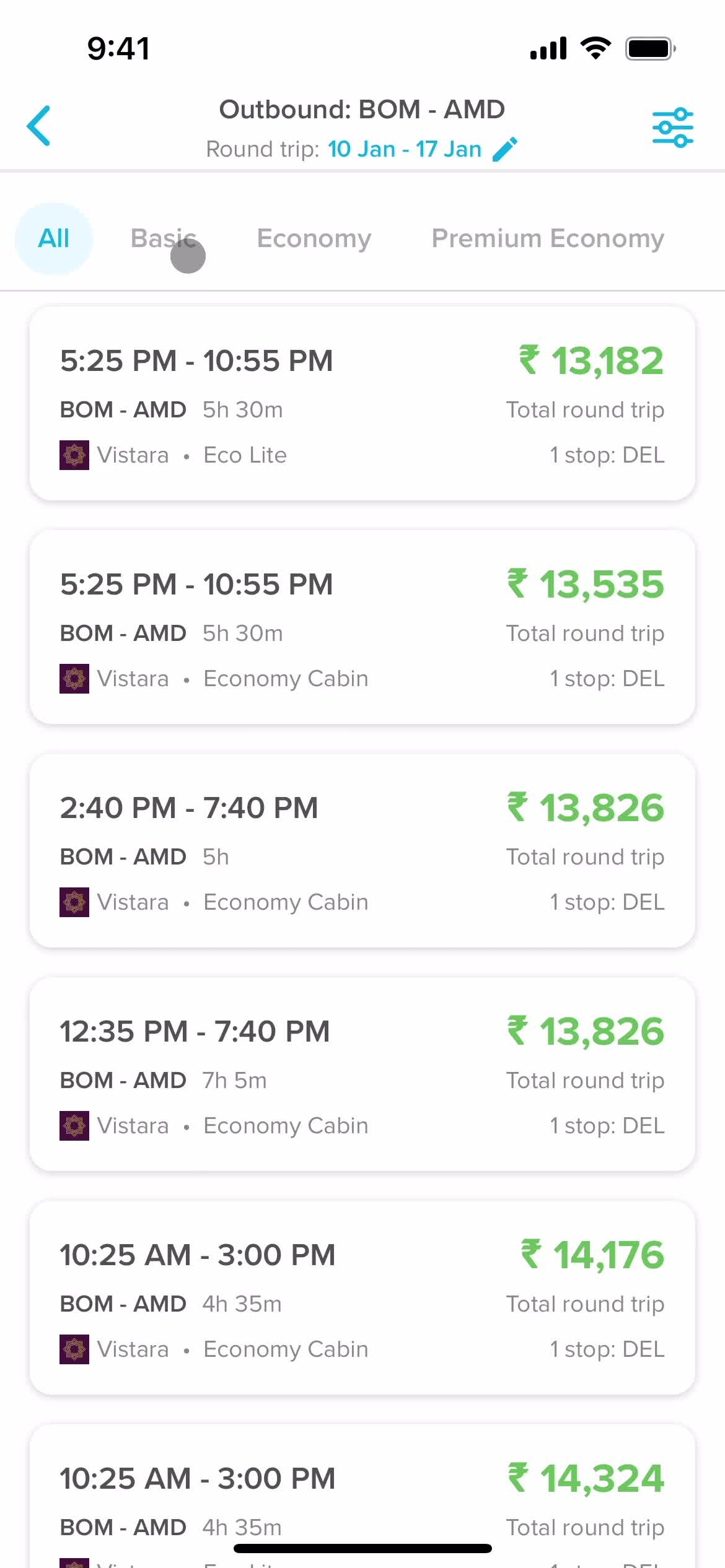The height and width of the screenshot is (1568, 725).
Task: Tap the pencil edit dates icon
Action: coord(504,149)
